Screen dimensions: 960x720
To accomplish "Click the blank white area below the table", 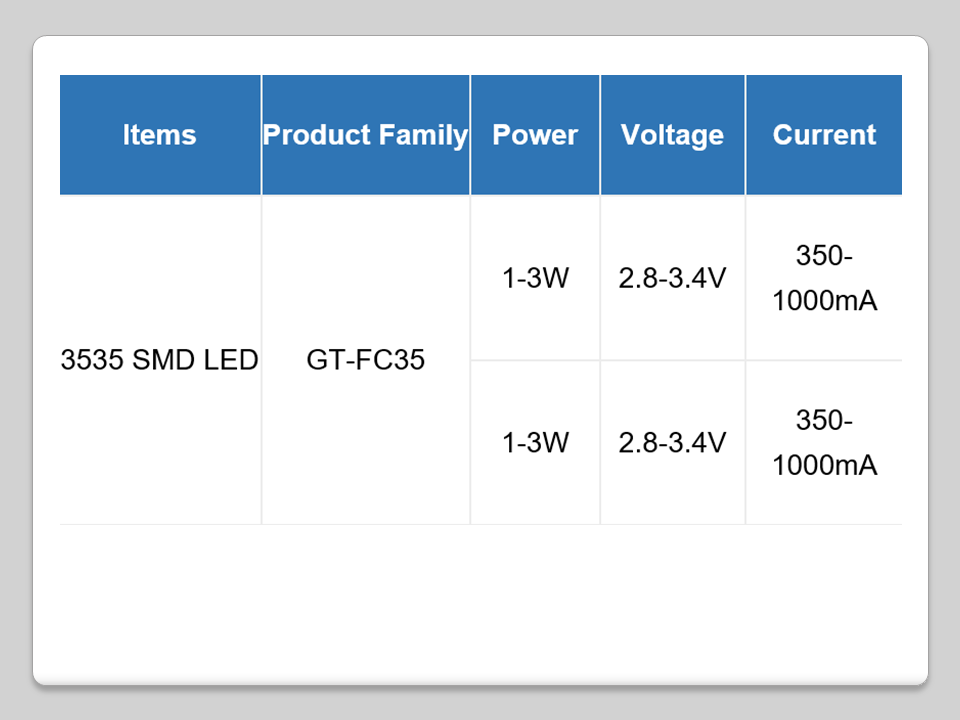I will point(480,600).
